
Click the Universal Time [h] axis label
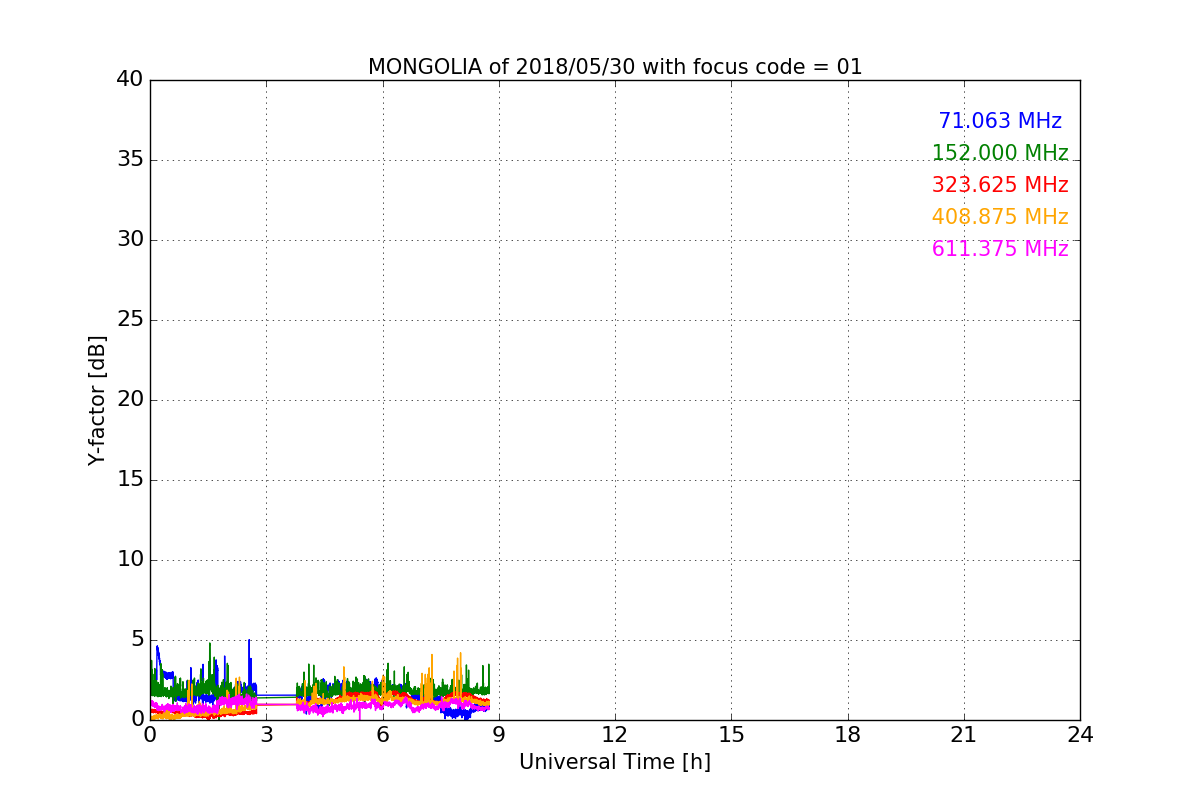coord(615,762)
